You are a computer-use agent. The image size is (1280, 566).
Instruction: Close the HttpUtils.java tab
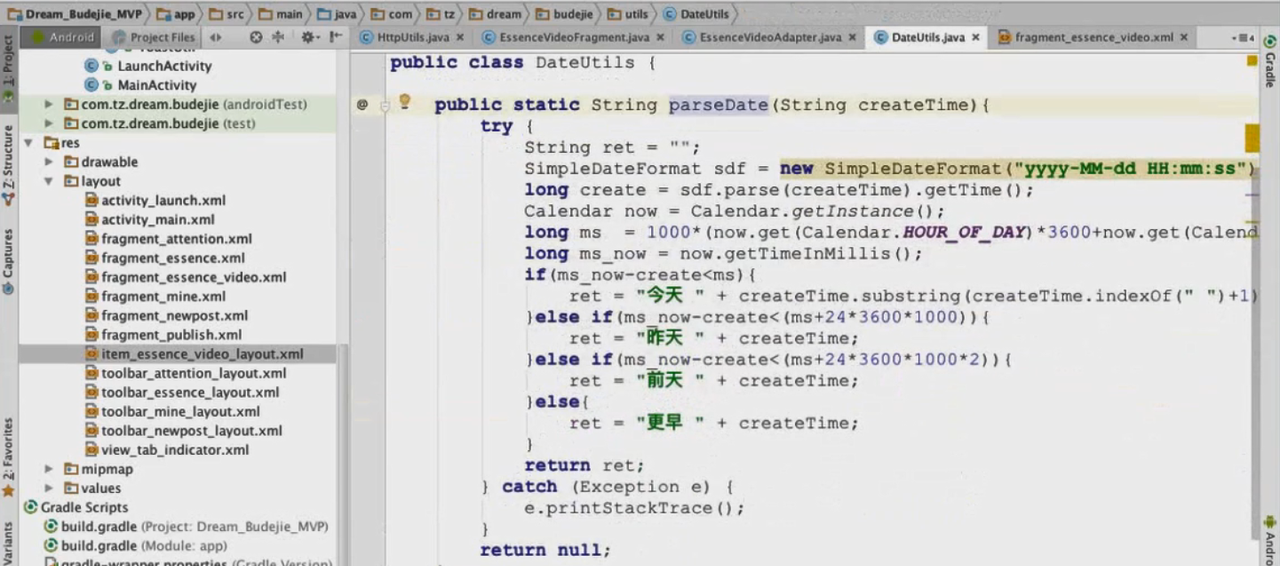pos(460,37)
